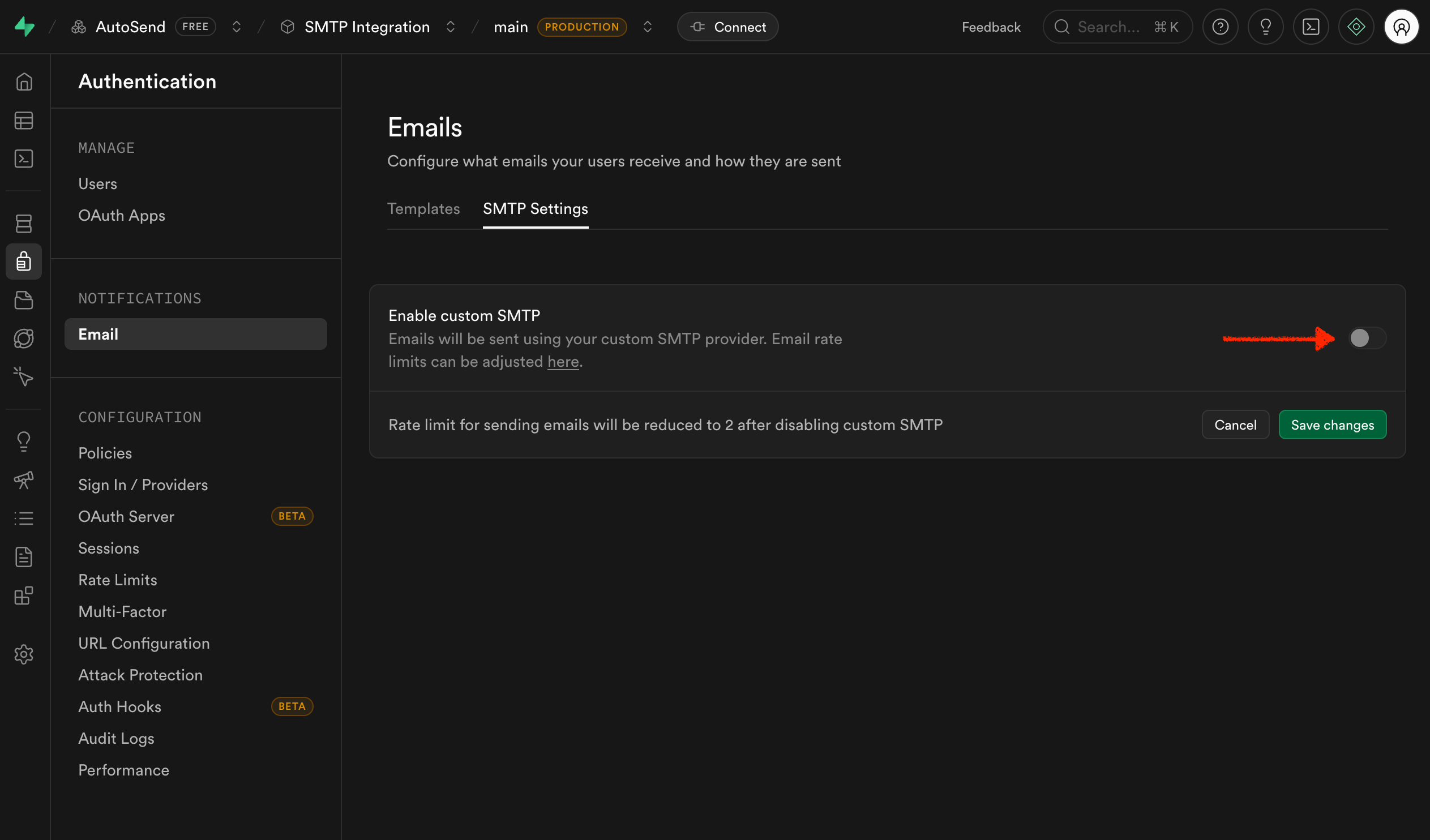Toggle the Enable custom SMTP switch
1430x840 pixels.
click(x=1367, y=338)
